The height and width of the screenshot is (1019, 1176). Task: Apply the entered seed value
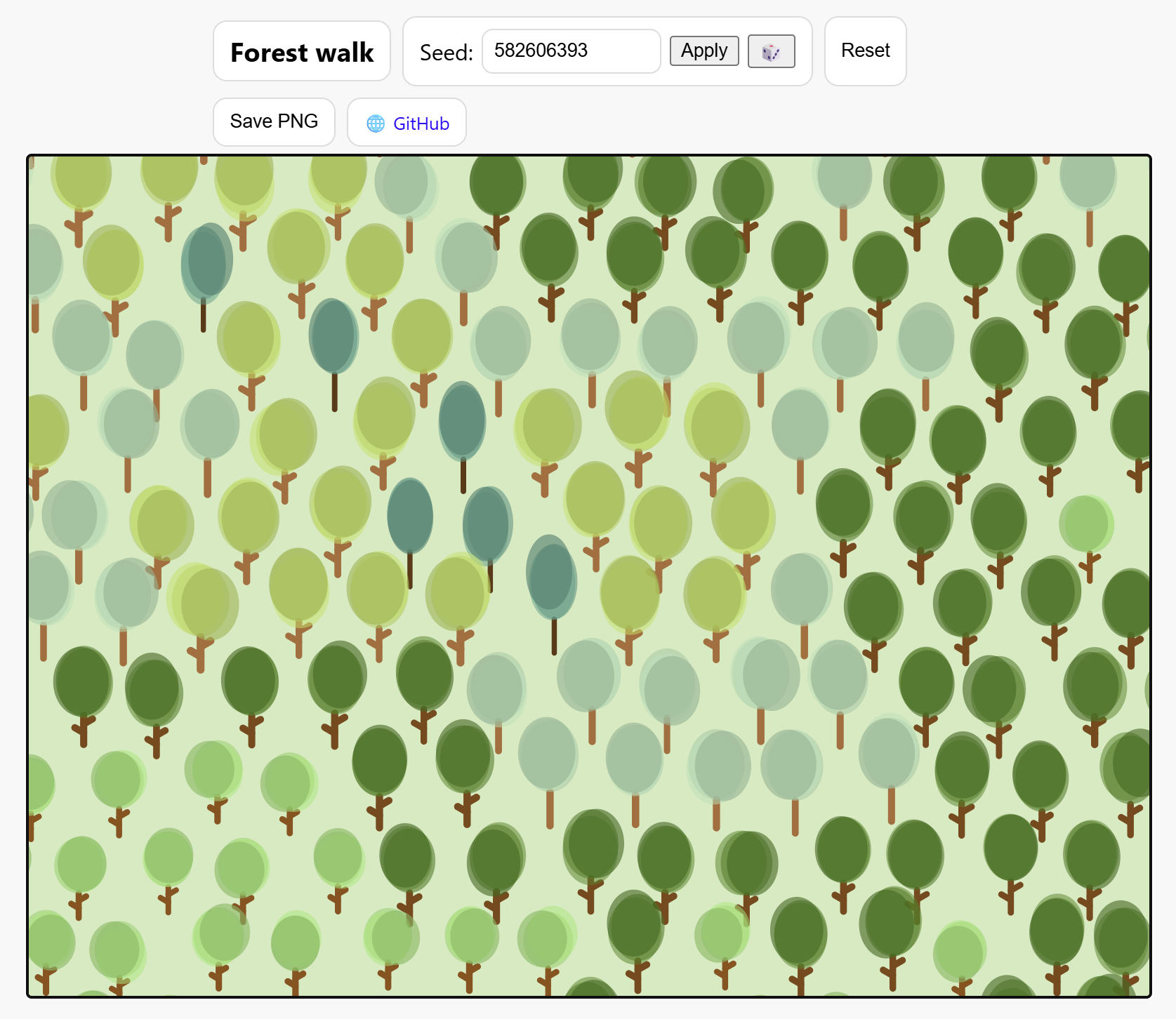(703, 51)
